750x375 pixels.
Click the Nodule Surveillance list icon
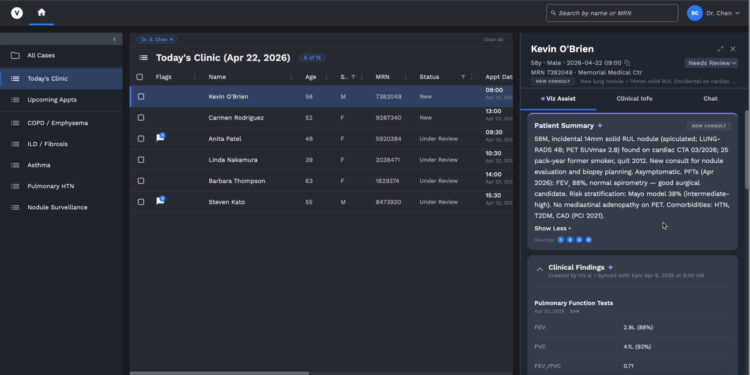click(x=15, y=207)
